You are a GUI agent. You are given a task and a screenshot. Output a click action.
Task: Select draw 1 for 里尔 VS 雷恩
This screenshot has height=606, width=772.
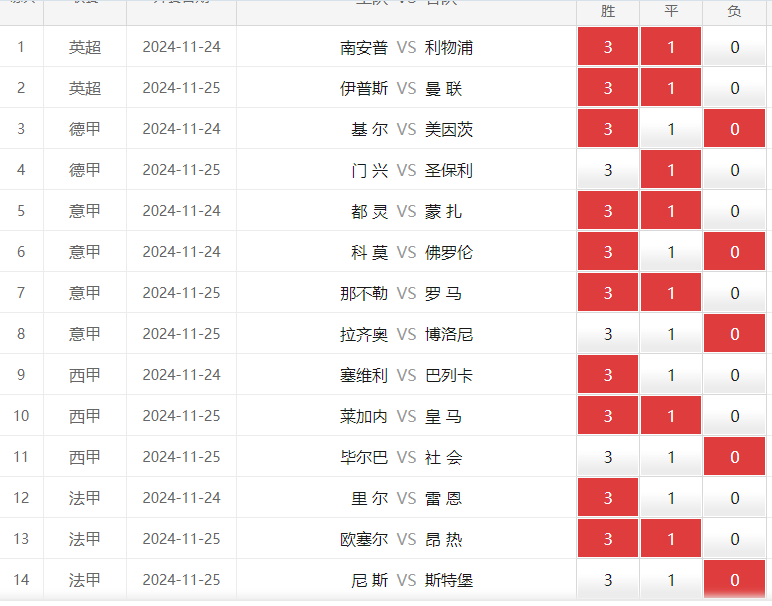coord(671,497)
